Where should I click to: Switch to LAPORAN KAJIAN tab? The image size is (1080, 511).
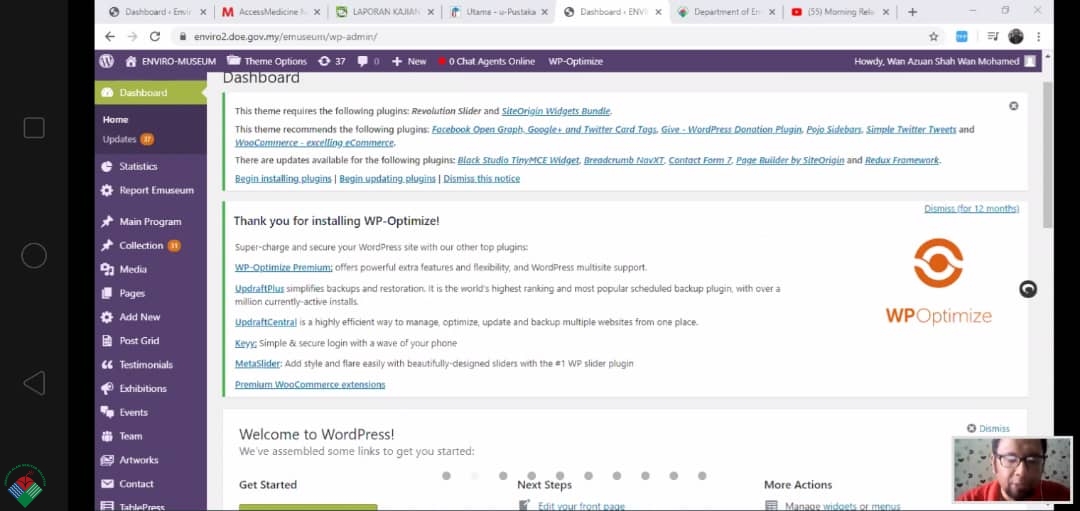[x=384, y=12]
